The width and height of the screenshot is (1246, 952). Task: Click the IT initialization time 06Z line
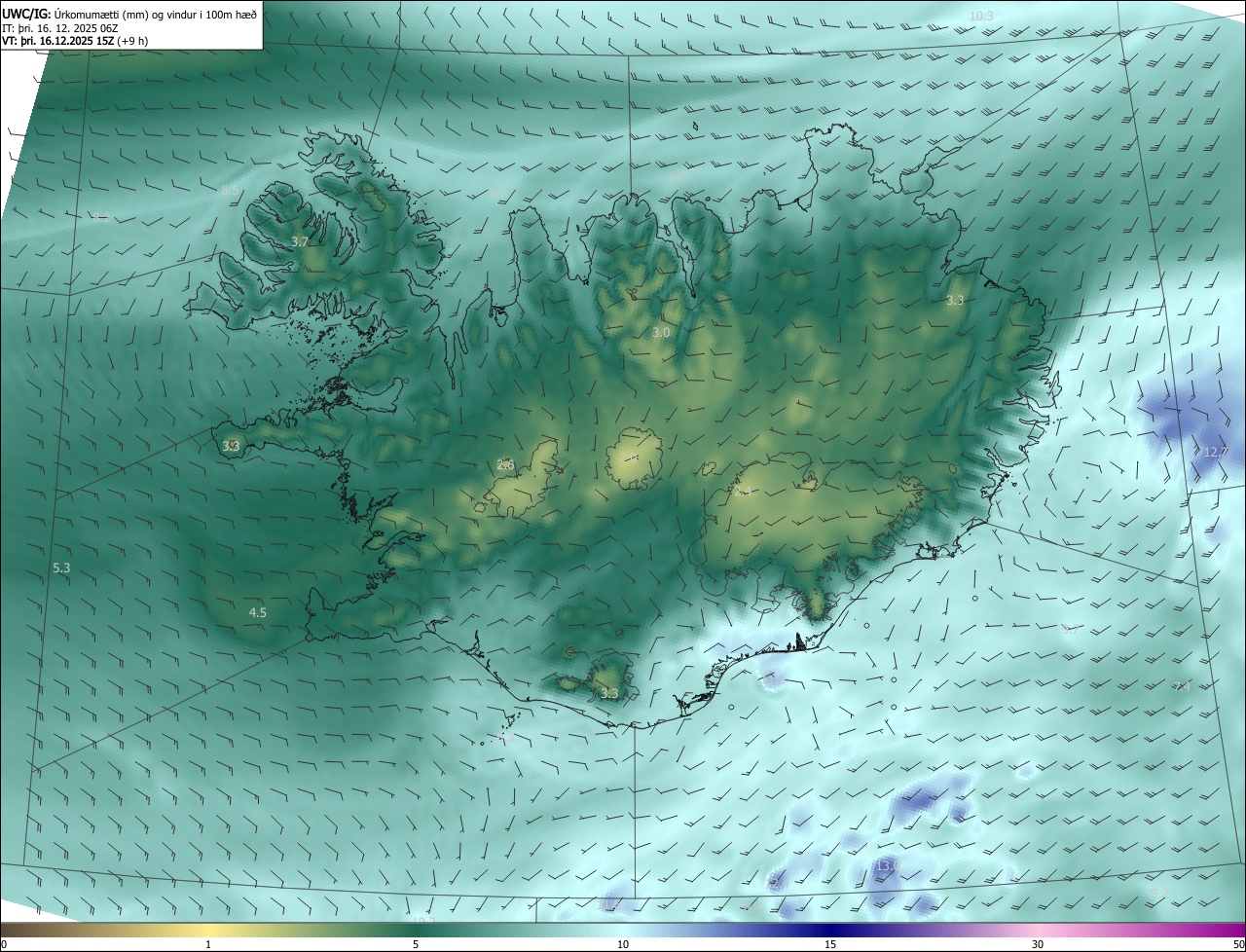coord(60,28)
